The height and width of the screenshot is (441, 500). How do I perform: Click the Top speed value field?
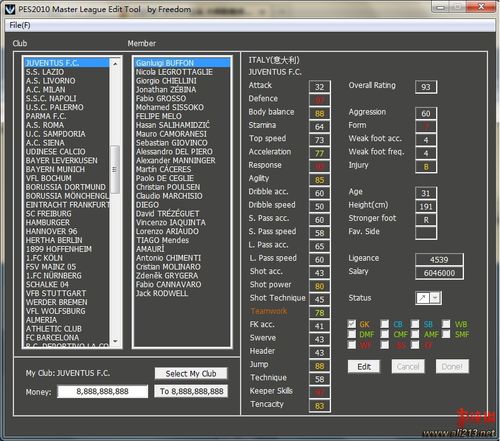tap(320, 140)
